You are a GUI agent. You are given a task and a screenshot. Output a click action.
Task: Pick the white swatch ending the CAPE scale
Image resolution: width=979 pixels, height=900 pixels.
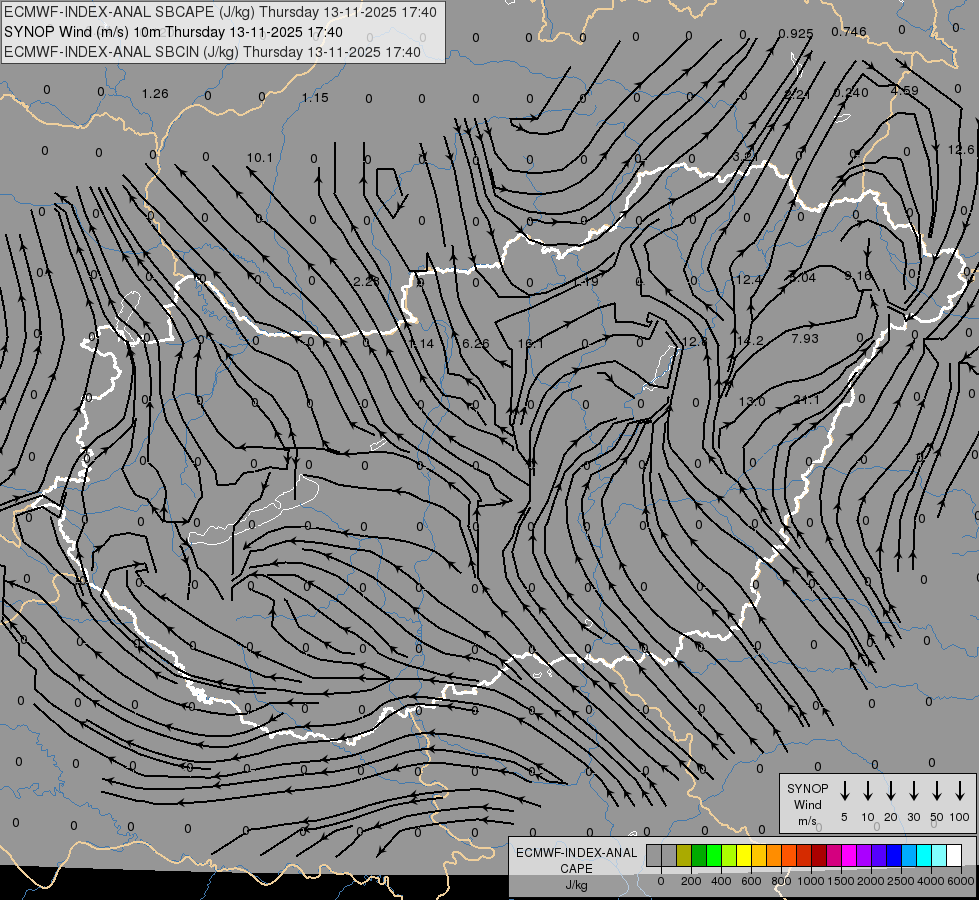[x=954, y=856]
